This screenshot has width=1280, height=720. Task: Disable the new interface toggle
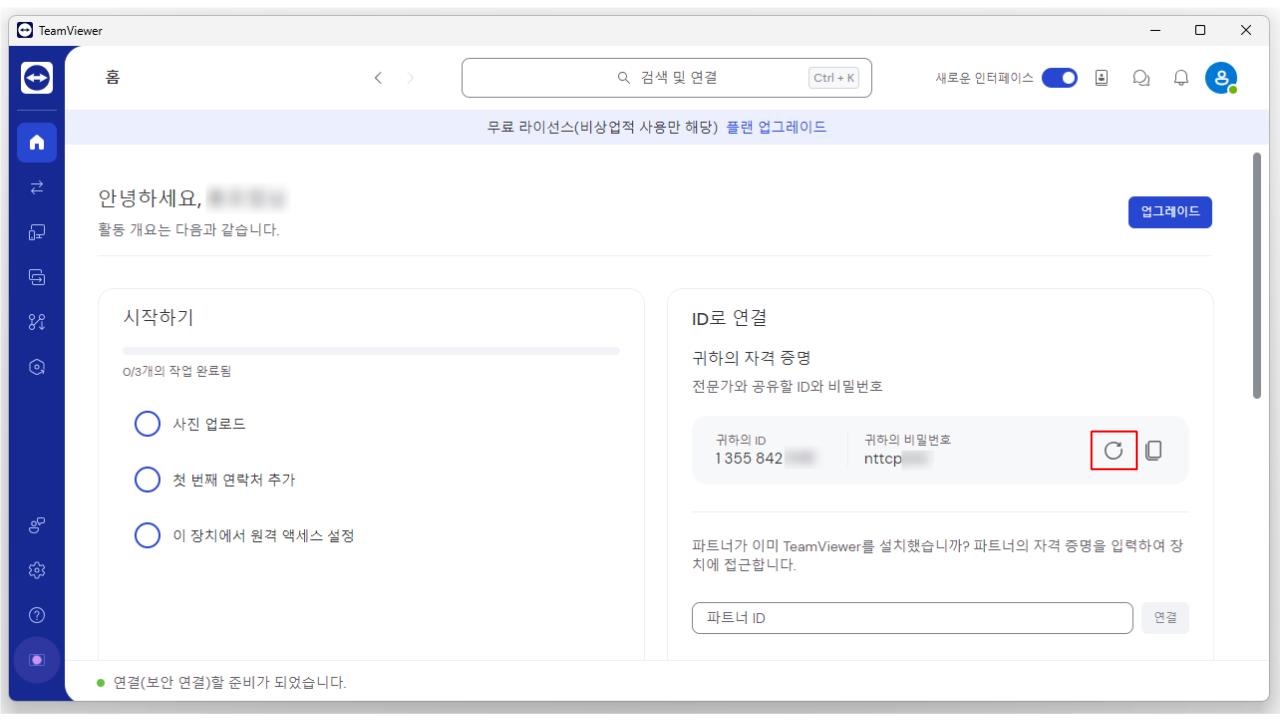pos(1059,77)
